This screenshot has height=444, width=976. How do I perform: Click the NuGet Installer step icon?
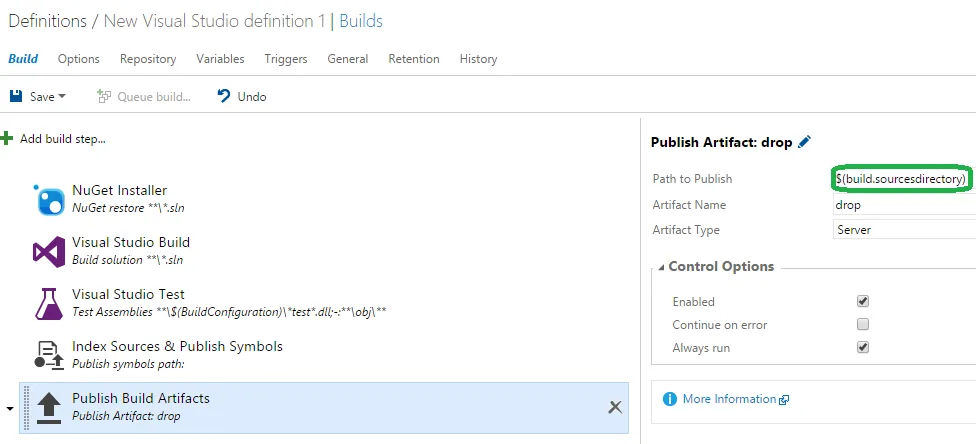(x=50, y=200)
